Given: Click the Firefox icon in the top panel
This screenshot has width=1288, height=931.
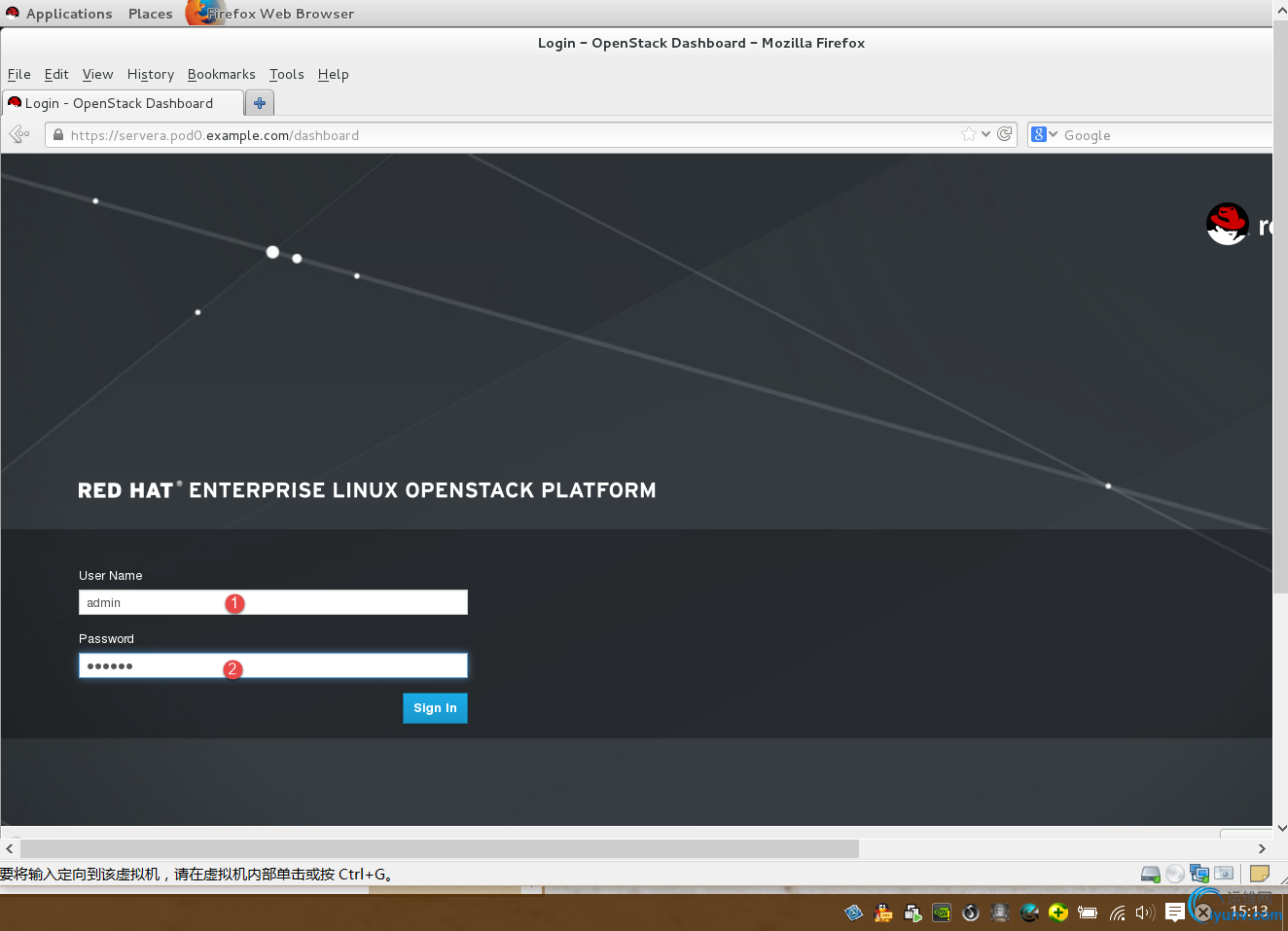Looking at the screenshot, I should [x=203, y=13].
